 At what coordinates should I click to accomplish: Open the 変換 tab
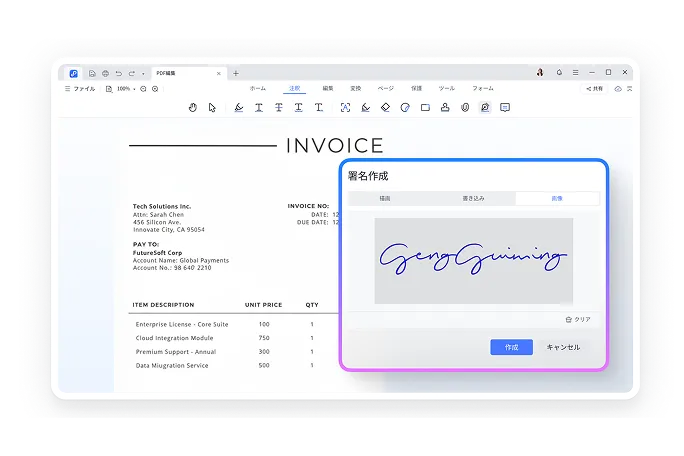[x=356, y=88]
